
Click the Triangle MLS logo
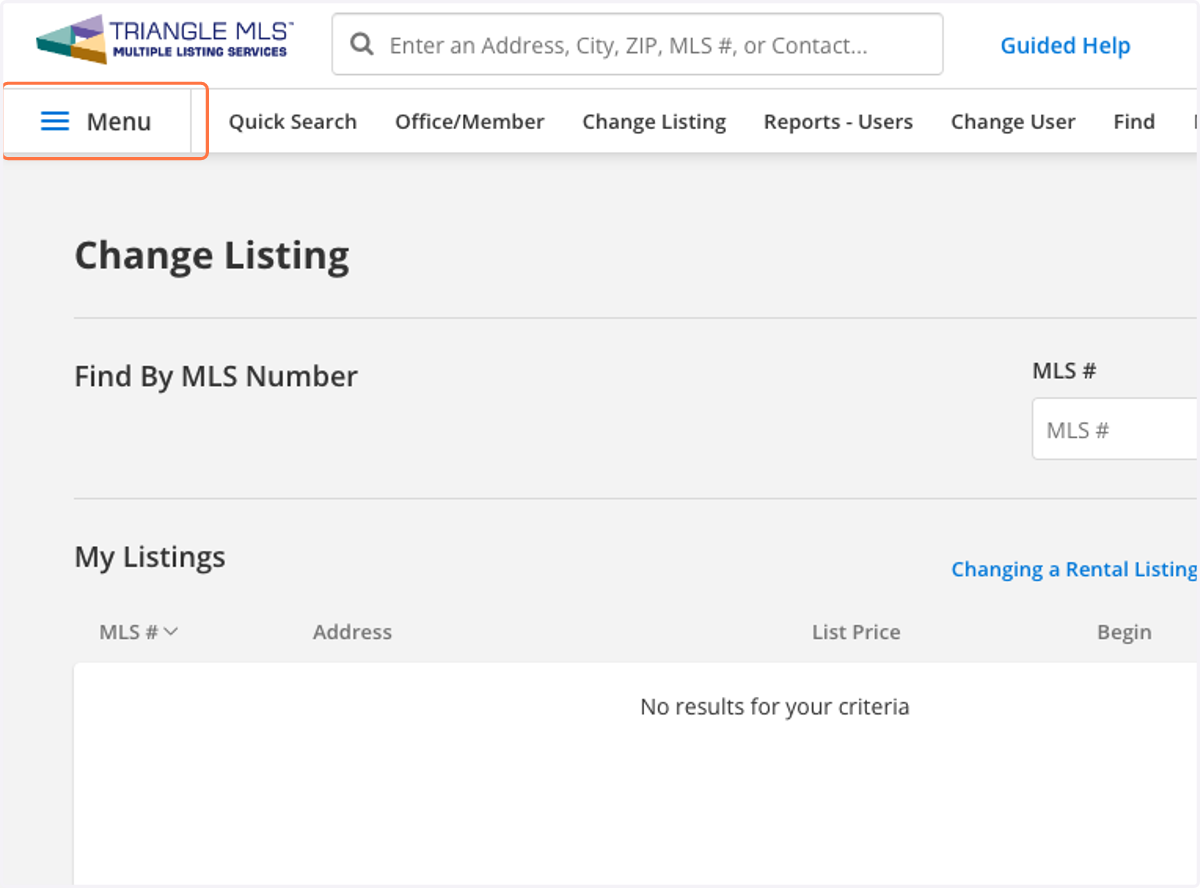click(165, 40)
